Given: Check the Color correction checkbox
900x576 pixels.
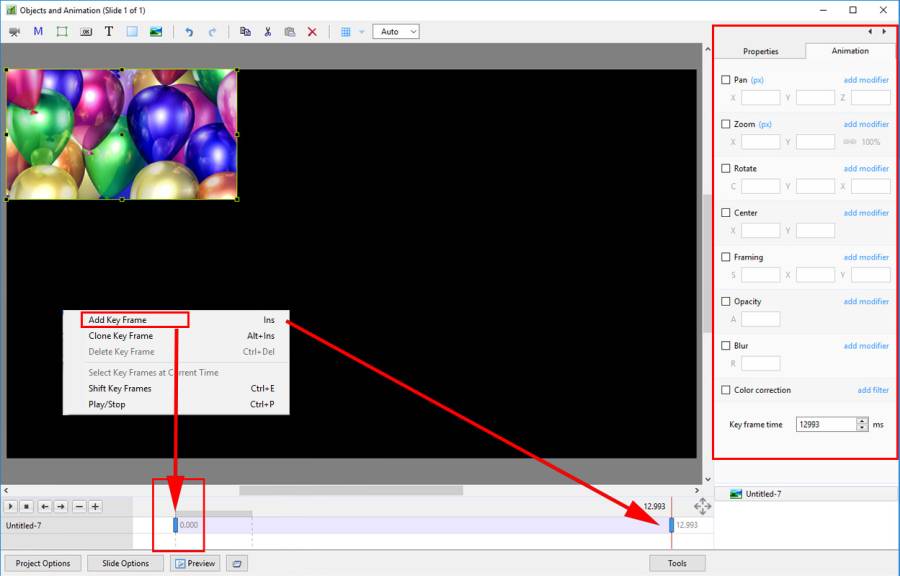Looking at the screenshot, I should pos(726,390).
